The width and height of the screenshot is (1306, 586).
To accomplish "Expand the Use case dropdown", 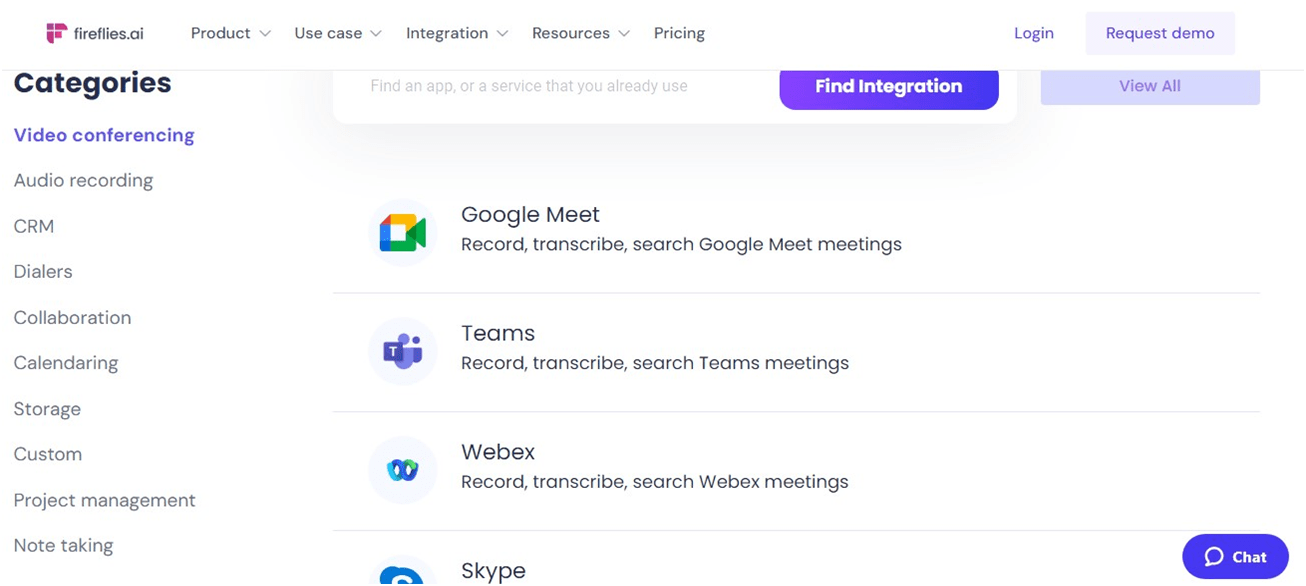I will point(338,33).
